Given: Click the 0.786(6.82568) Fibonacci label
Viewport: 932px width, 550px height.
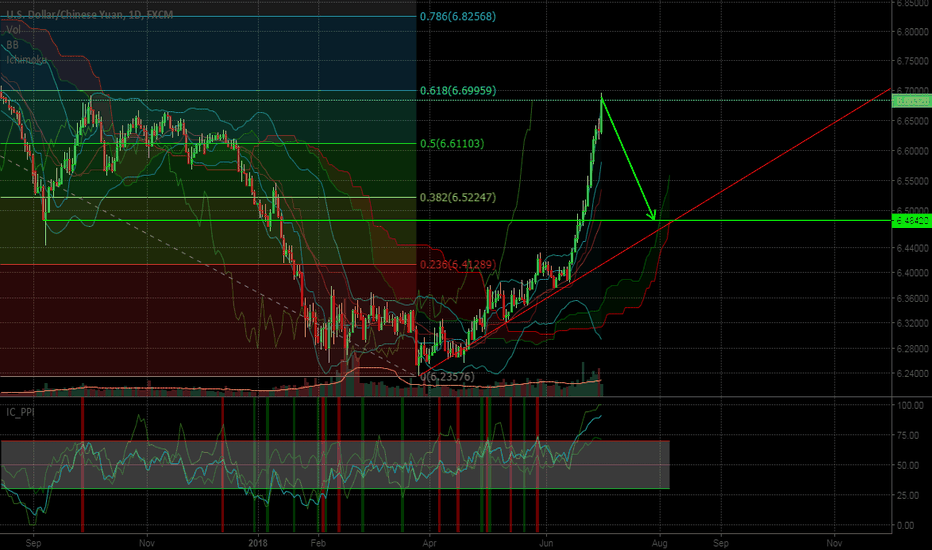Looking at the screenshot, I should [x=458, y=17].
